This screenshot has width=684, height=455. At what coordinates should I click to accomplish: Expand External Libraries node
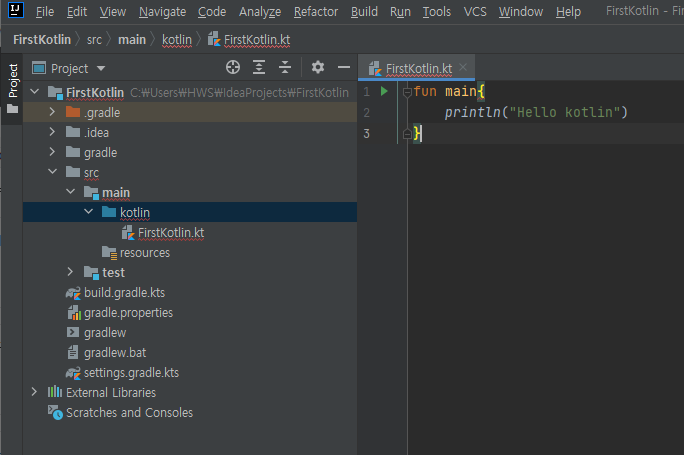[x=34, y=392]
